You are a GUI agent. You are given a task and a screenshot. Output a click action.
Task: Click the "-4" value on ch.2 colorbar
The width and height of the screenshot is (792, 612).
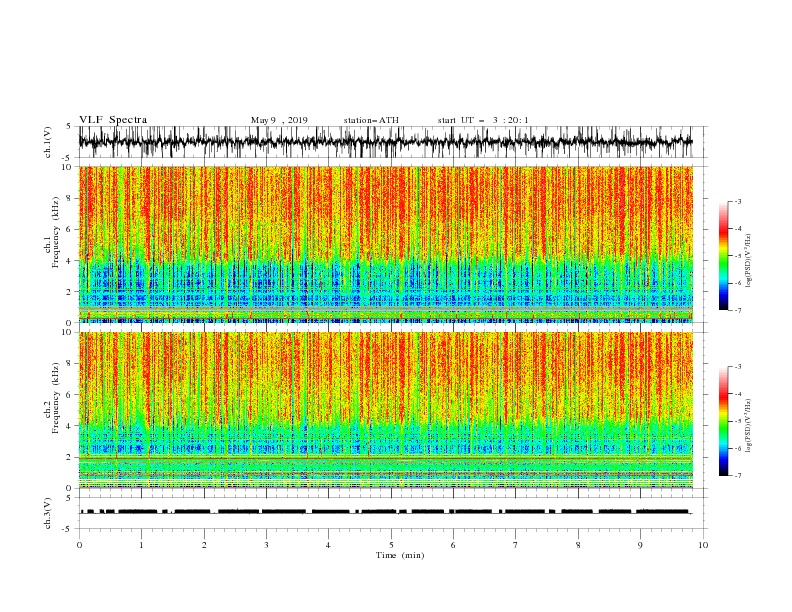(738, 394)
